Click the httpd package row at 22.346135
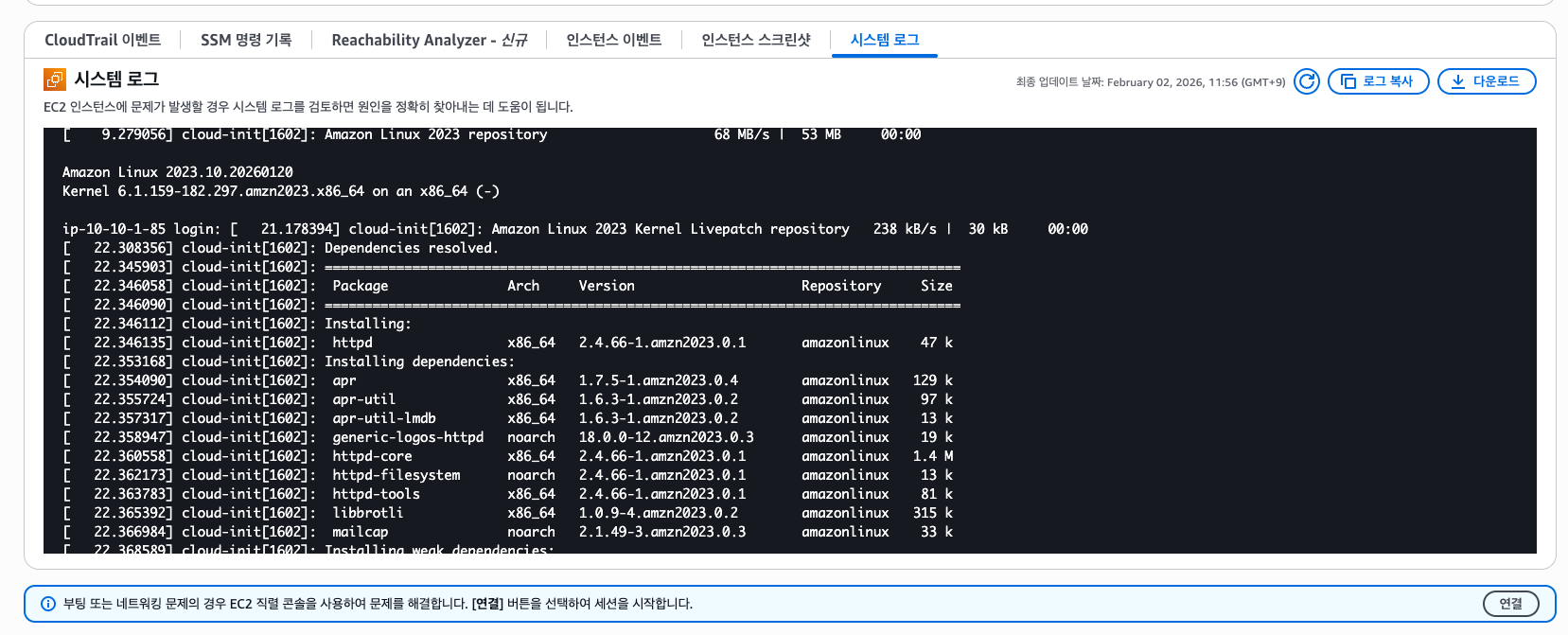This screenshot has height=635, width=1568. click(507, 343)
